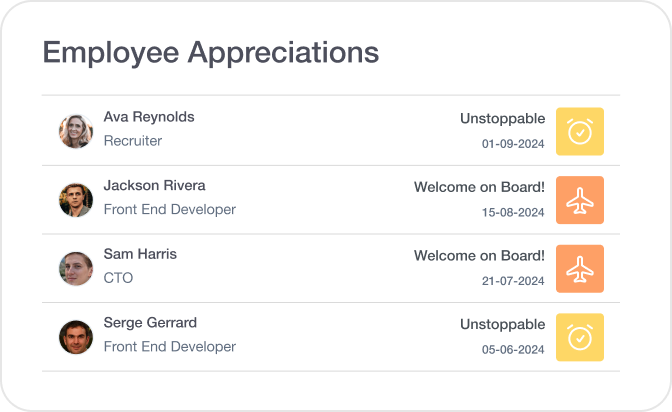Open Jackson Rivera's profile photo
The width and height of the screenshot is (672, 412).
(76, 200)
